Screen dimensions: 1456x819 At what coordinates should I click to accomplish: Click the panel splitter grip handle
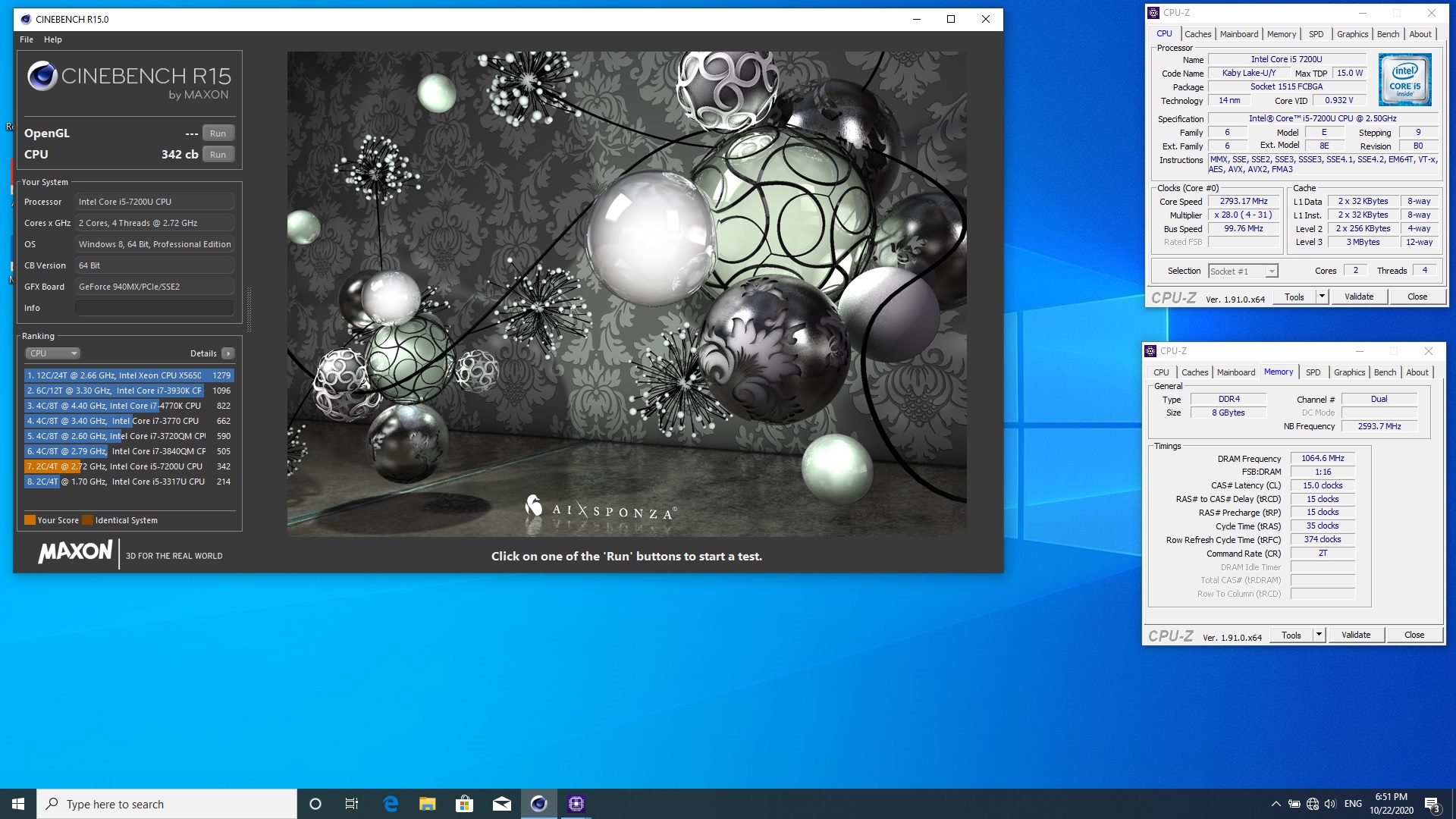[x=249, y=309]
